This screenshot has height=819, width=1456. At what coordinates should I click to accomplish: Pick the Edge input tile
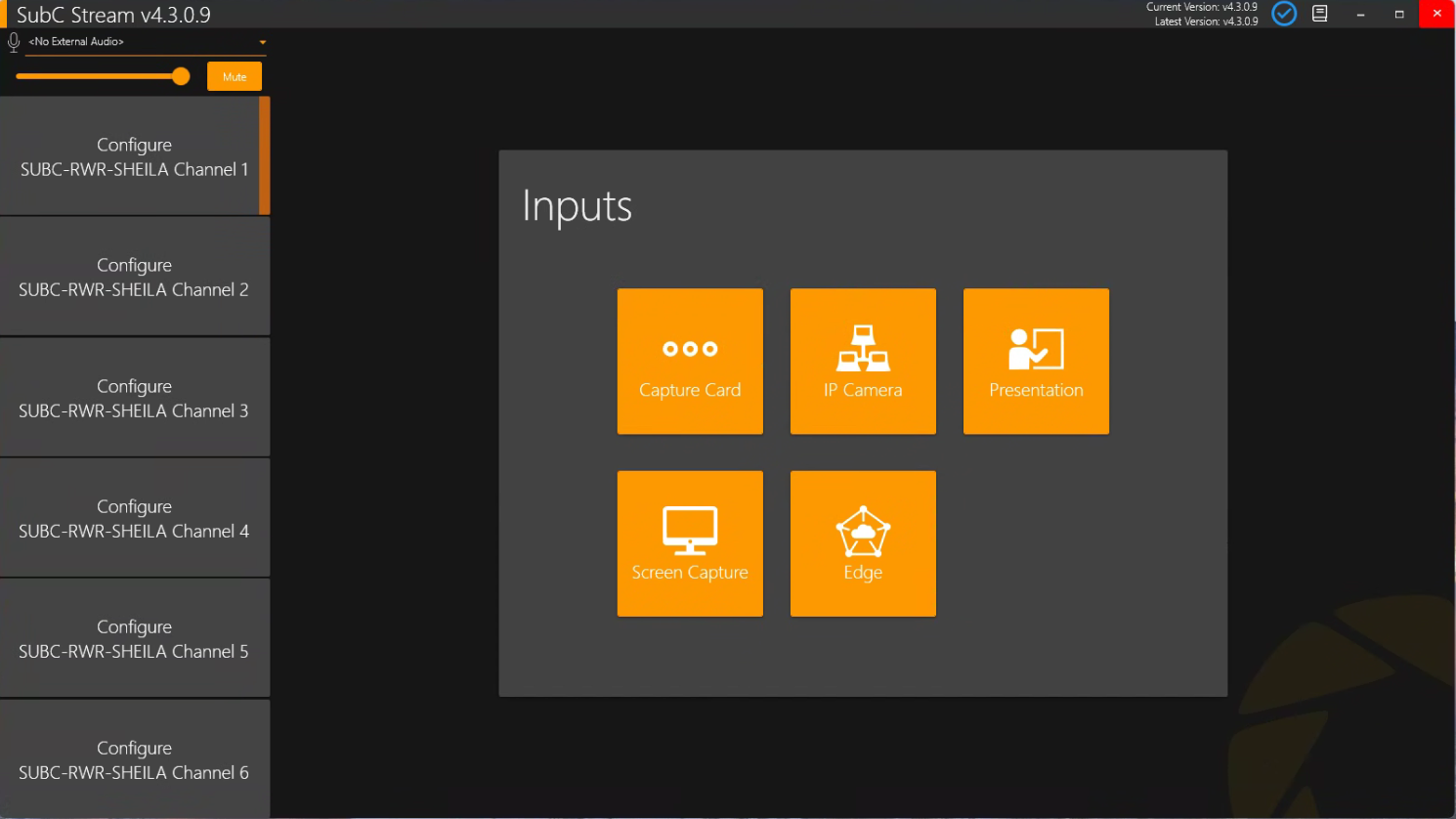click(863, 543)
